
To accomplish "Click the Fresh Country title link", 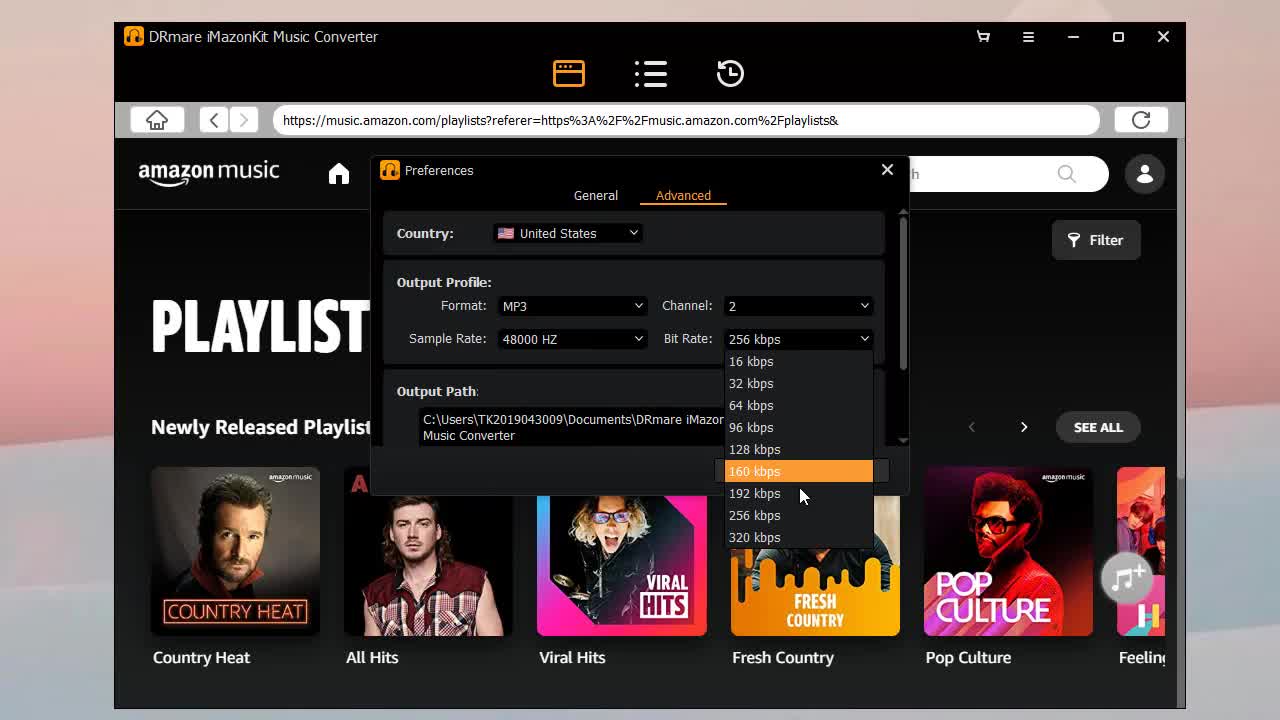I will pos(783,658).
